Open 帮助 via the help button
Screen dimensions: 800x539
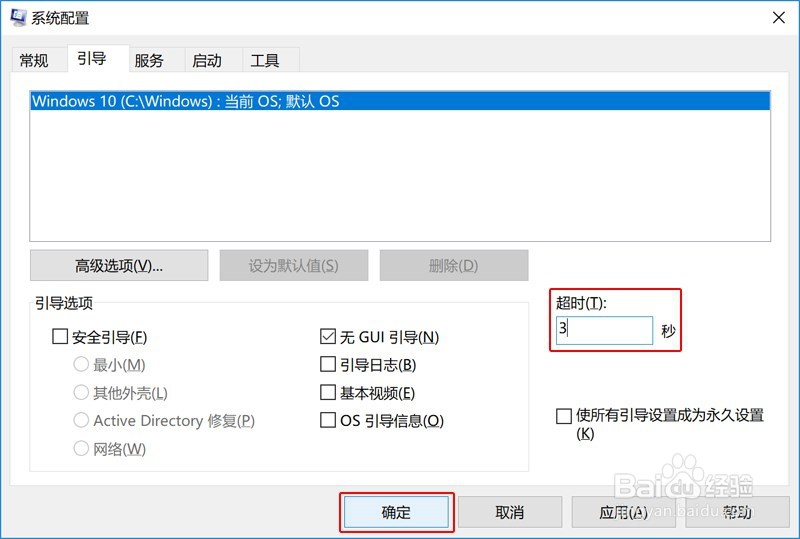tap(737, 512)
